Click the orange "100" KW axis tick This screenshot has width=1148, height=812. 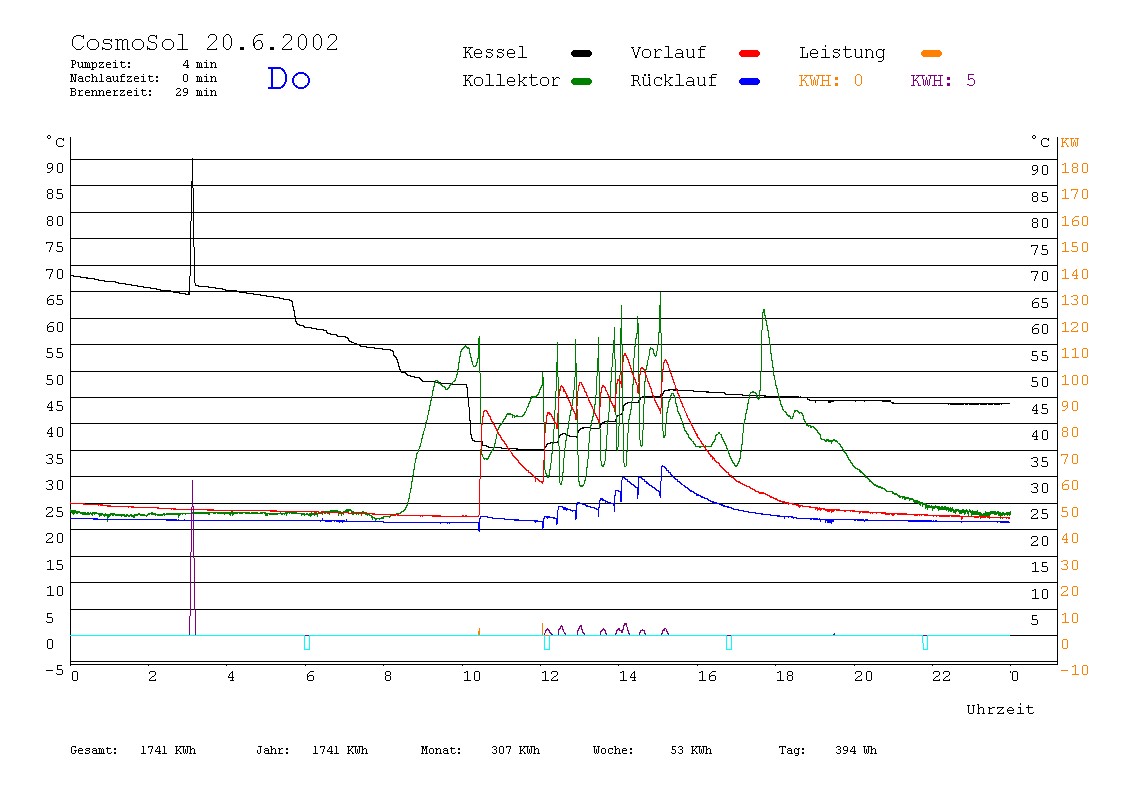point(1075,380)
